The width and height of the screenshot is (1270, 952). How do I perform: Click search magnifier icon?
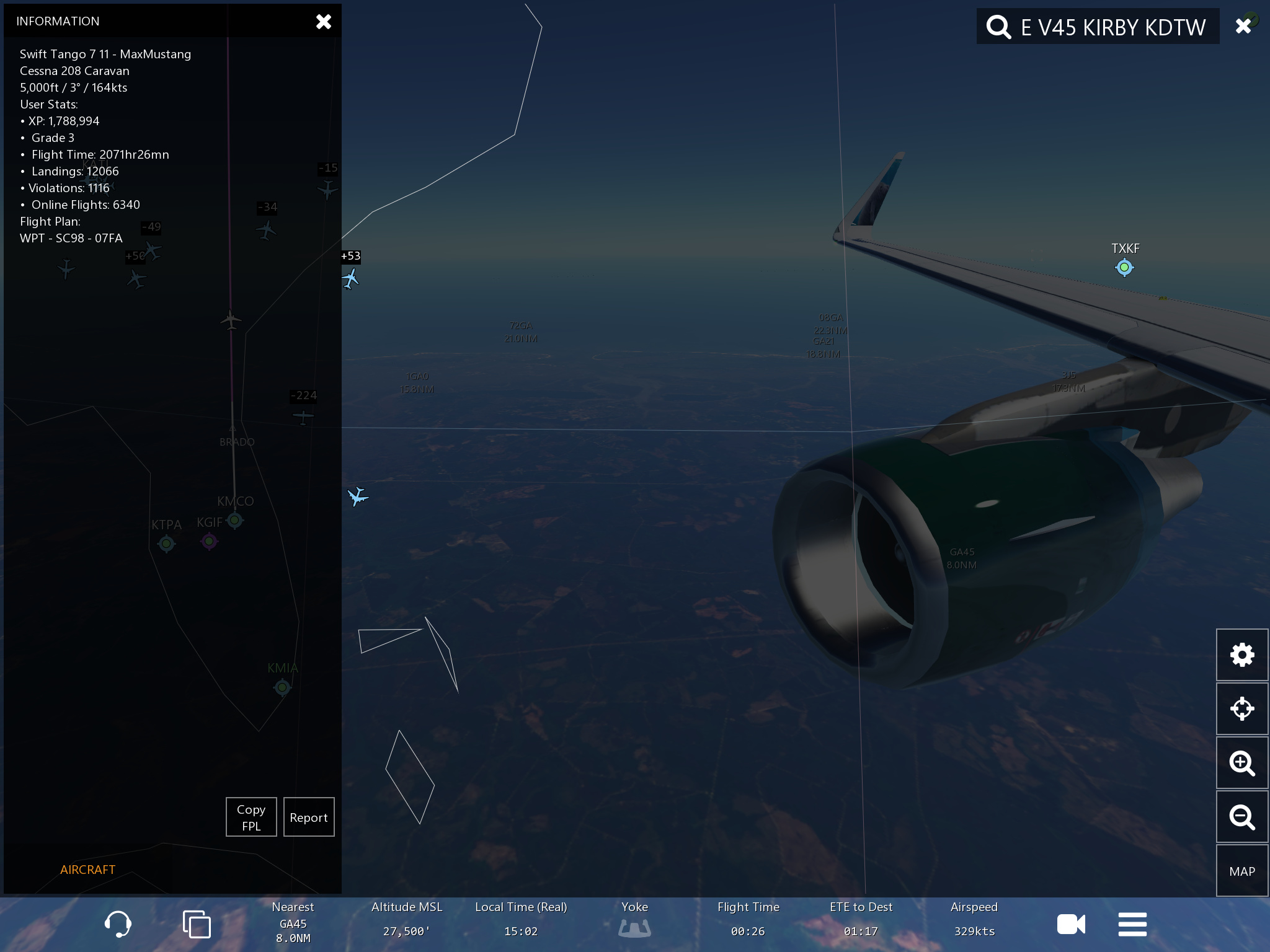coord(998,27)
